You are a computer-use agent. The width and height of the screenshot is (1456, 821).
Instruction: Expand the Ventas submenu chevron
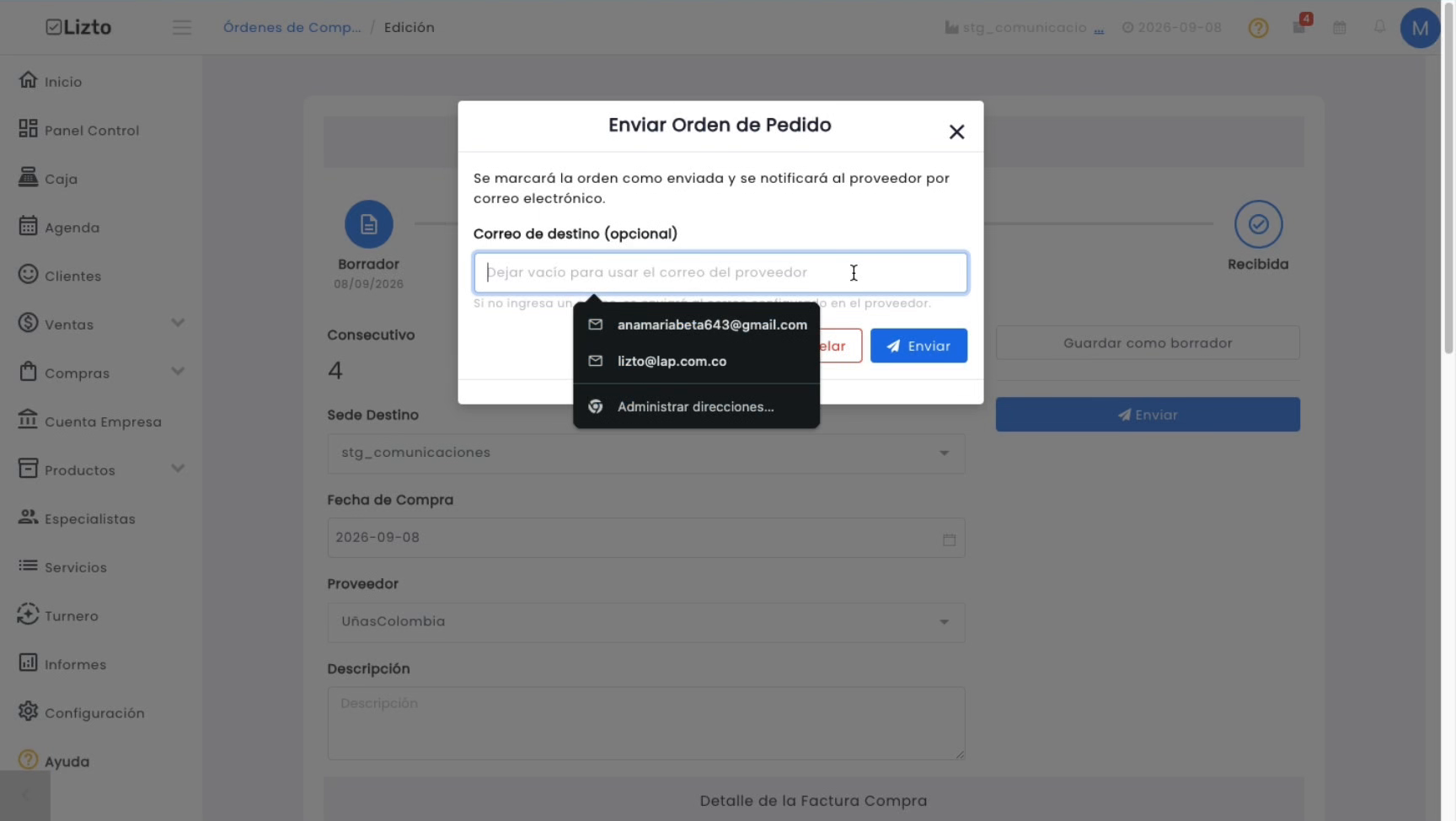(178, 323)
